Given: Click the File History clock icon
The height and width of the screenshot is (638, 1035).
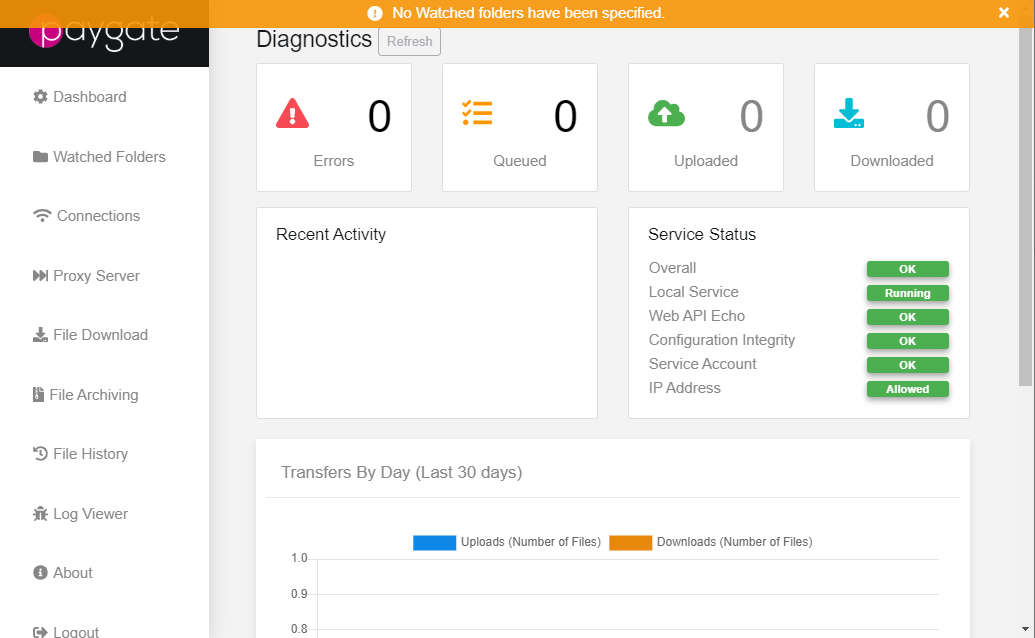Looking at the screenshot, I should [x=40, y=454].
